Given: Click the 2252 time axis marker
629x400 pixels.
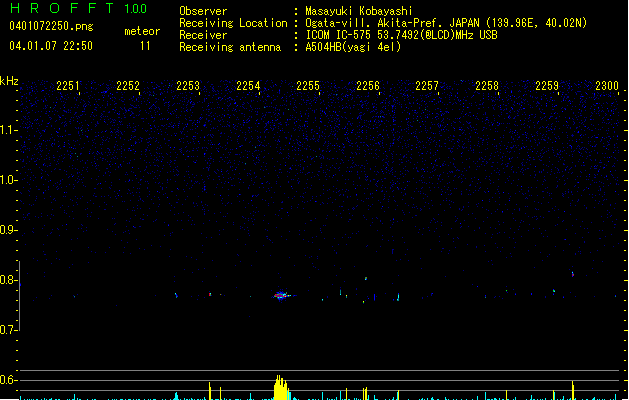Looking at the screenshot, I should [x=128, y=86].
